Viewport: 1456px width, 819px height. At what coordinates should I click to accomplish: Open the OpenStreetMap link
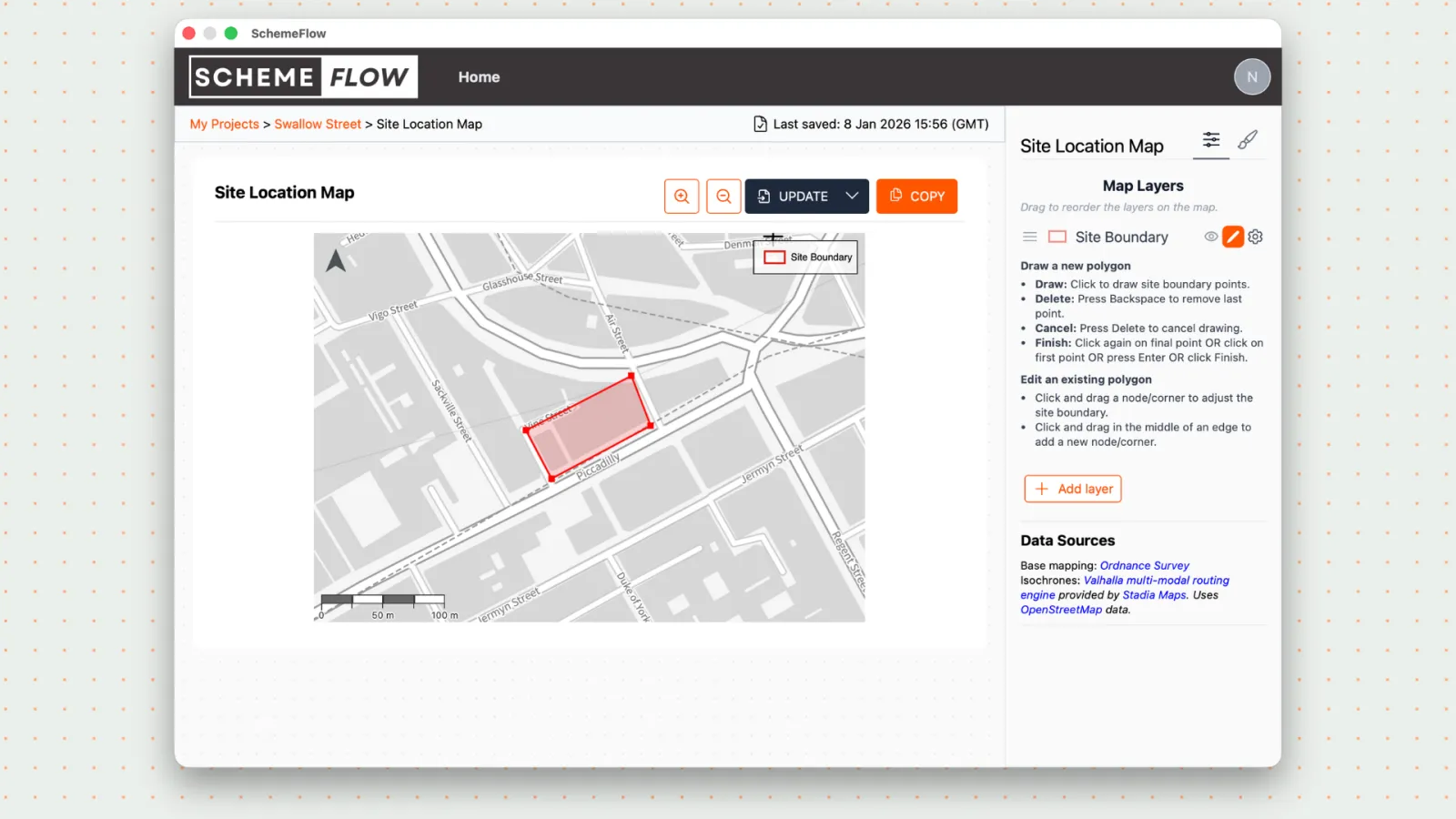pyautogui.click(x=1061, y=610)
